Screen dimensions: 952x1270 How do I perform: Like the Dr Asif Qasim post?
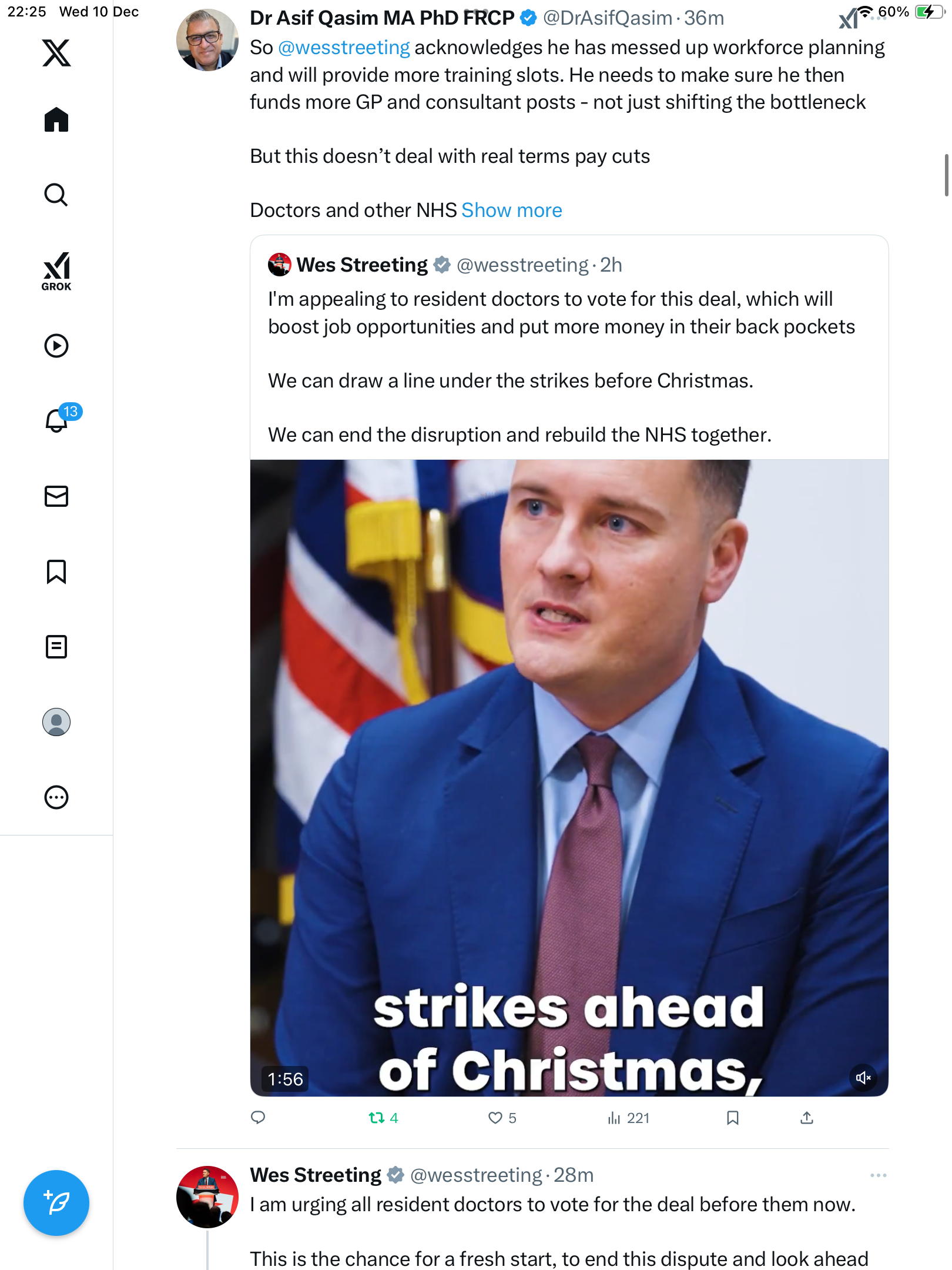coord(502,1118)
